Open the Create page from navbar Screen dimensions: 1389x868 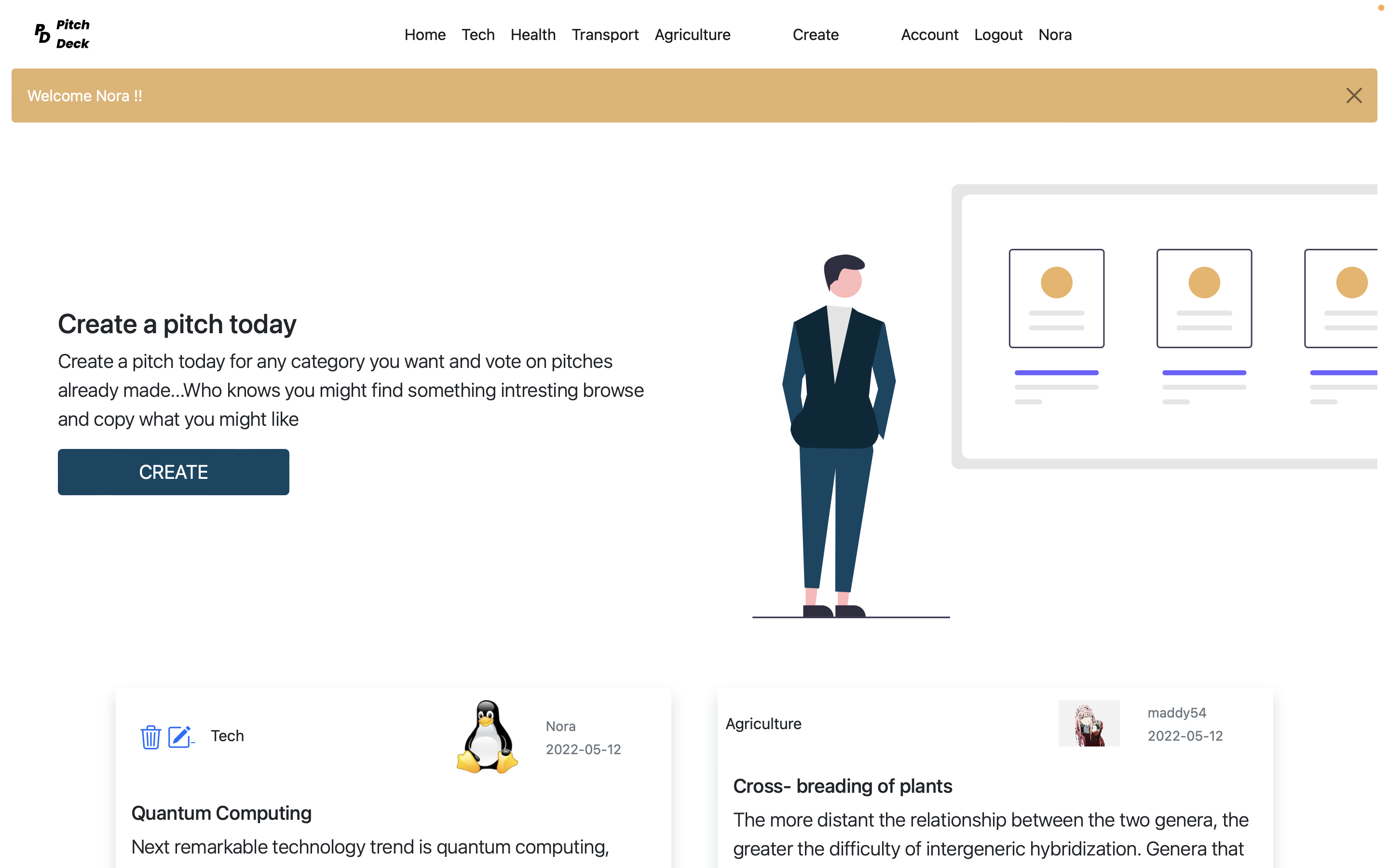point(816,34)
